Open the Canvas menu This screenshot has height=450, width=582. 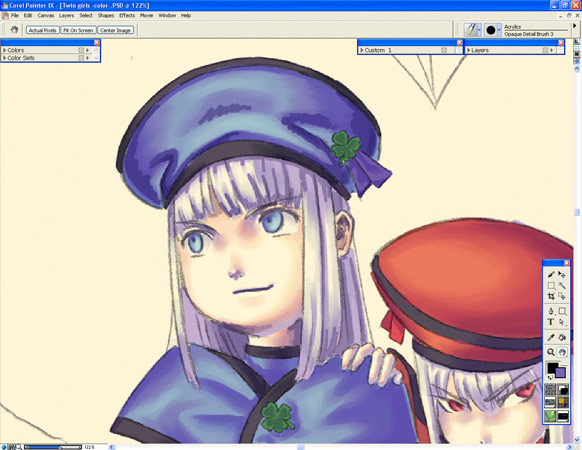coord(46,16)
